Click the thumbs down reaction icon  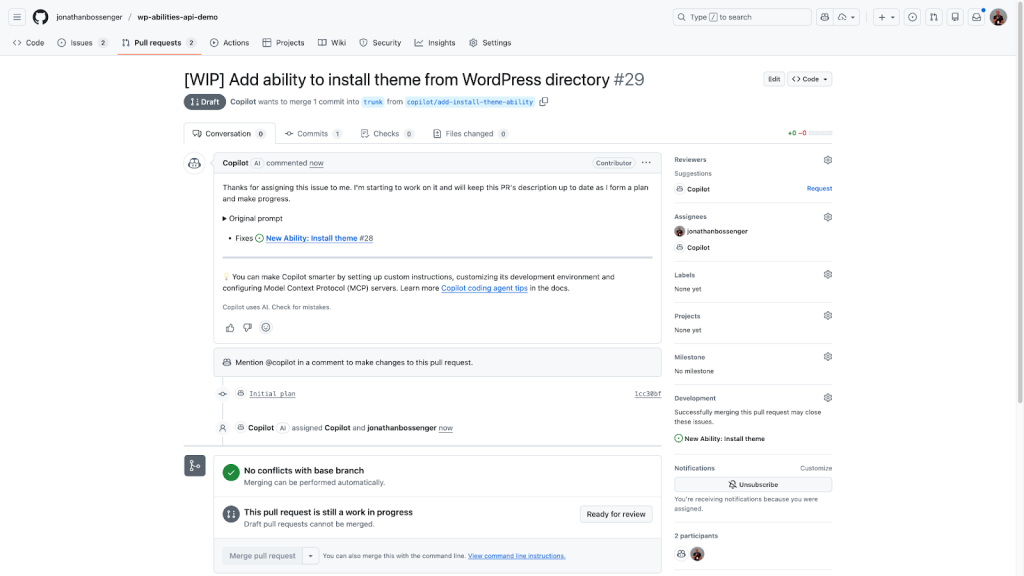248,327
